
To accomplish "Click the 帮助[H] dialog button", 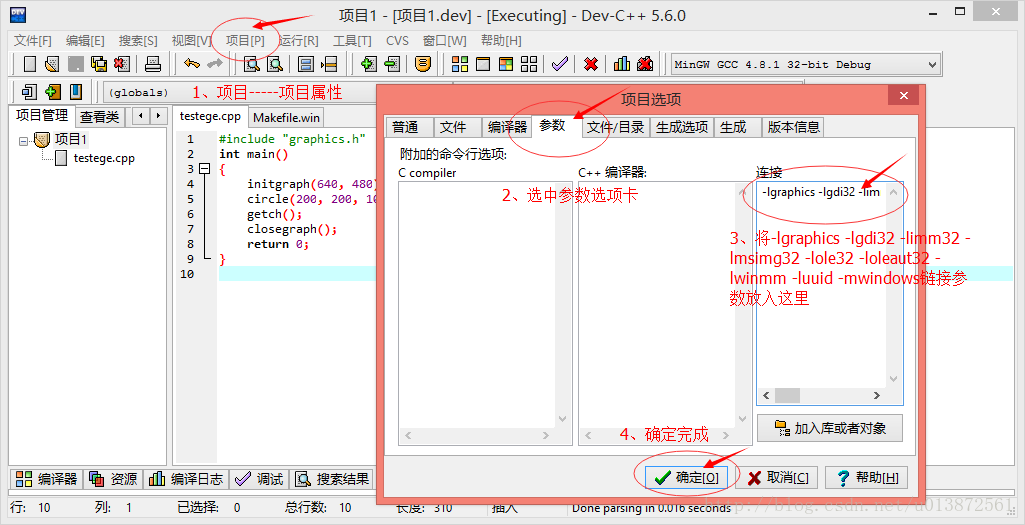I will tap(867, 477).
